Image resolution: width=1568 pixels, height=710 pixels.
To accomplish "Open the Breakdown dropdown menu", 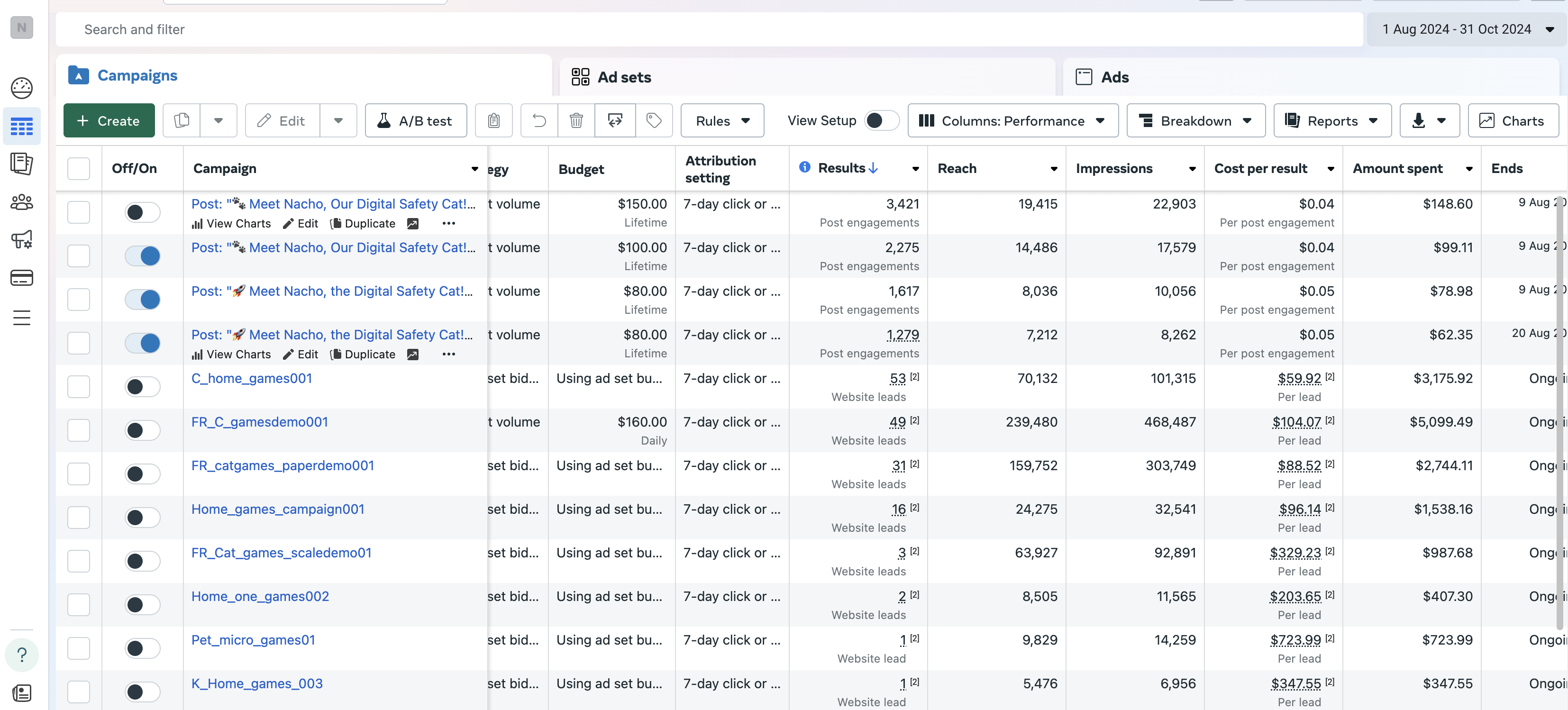I will 1195,120.
